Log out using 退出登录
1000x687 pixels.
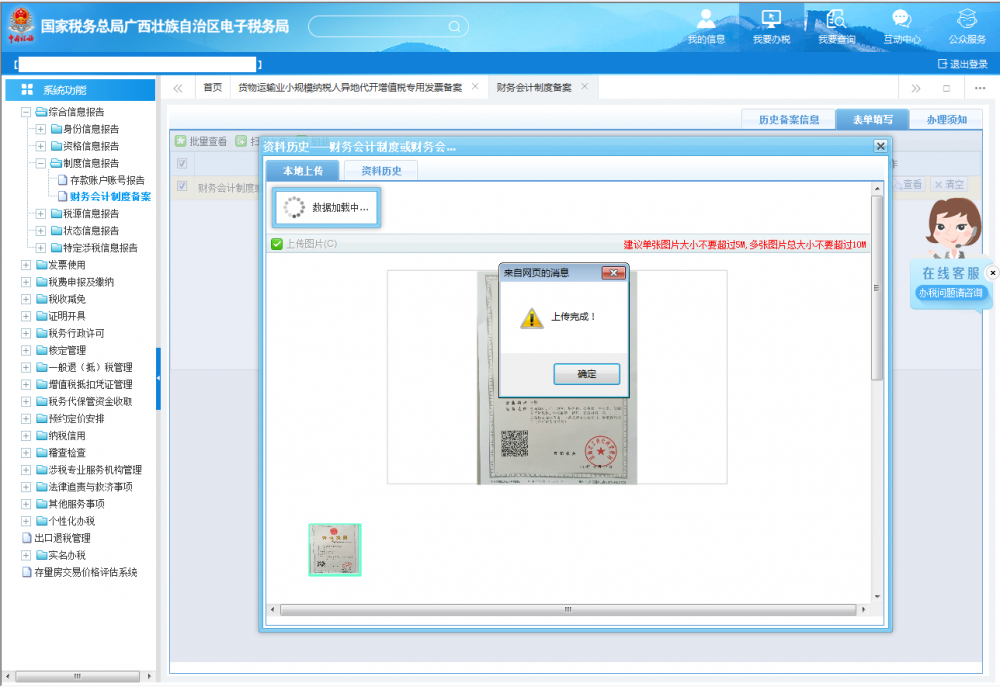(962, 64)
